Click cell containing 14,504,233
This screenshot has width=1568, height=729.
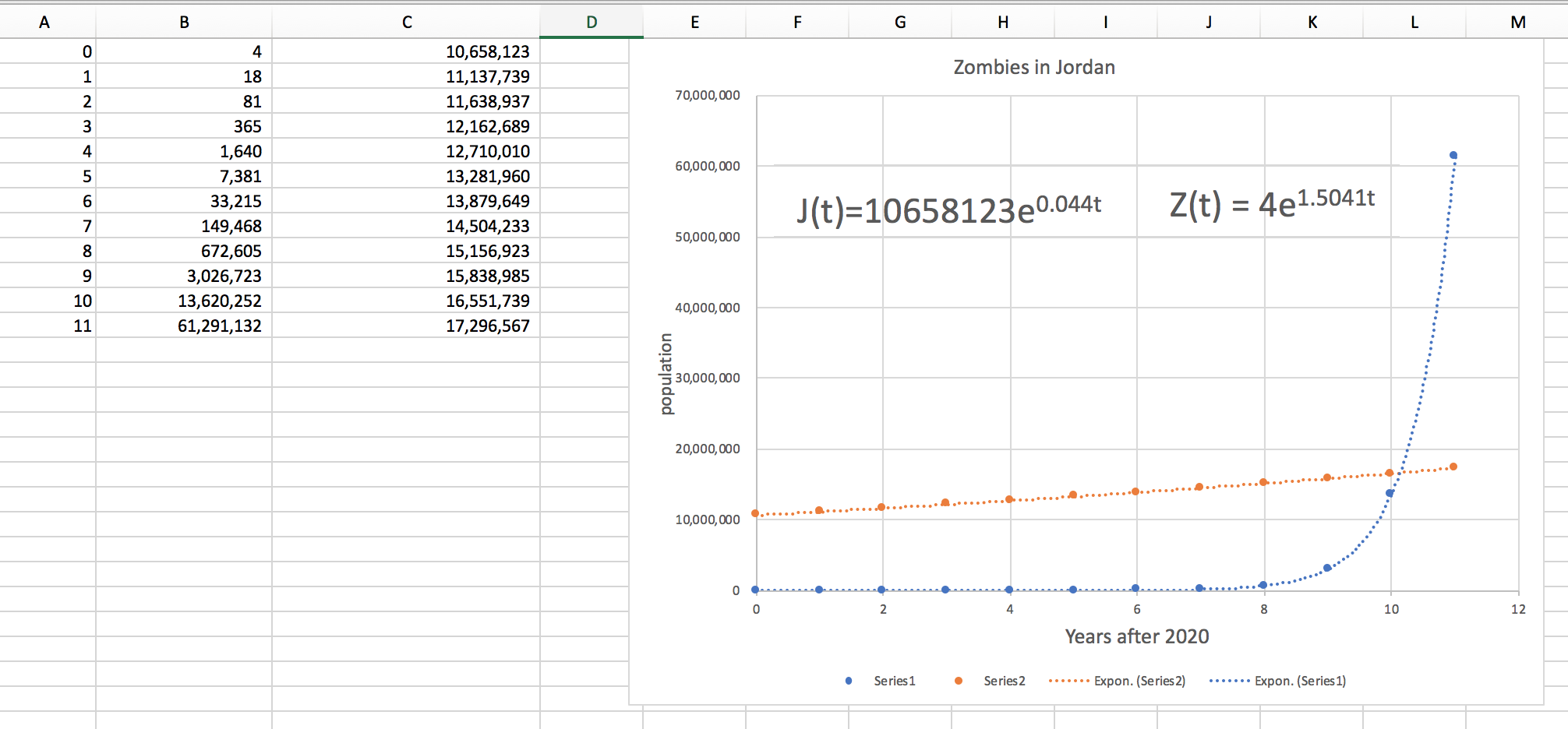[406, 226]
